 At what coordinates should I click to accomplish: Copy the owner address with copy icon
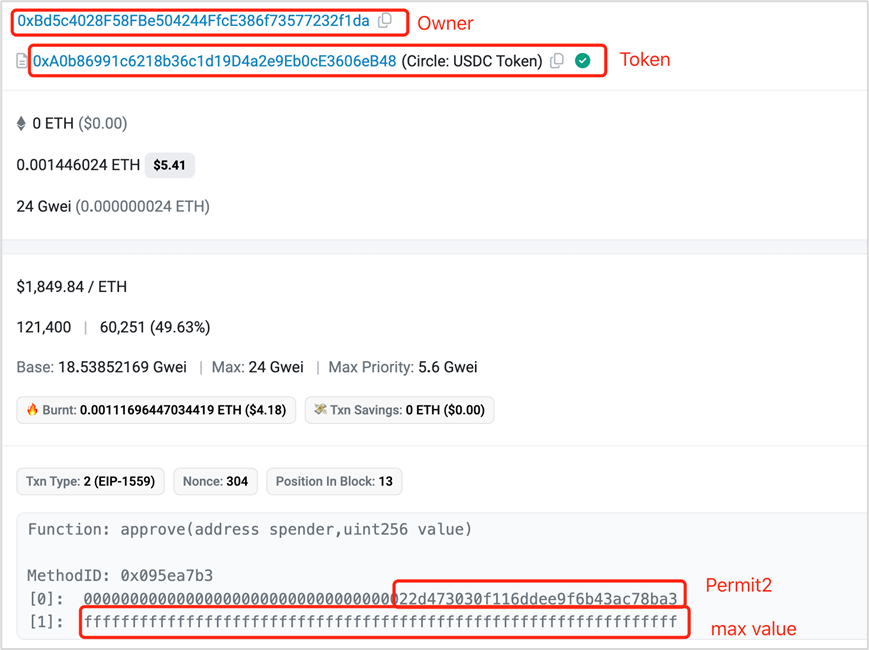(x=385, y=21)
